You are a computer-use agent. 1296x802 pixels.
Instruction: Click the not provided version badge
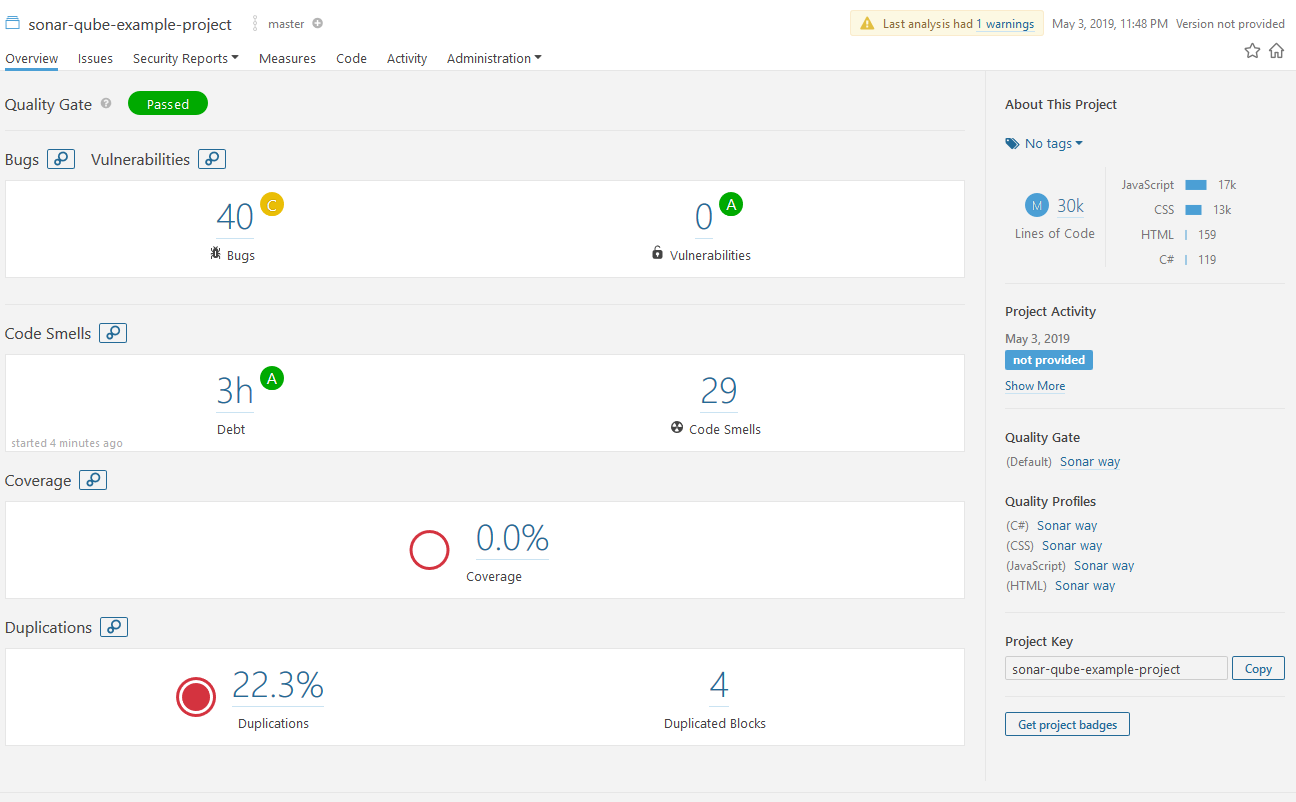tap(1049, 360)
